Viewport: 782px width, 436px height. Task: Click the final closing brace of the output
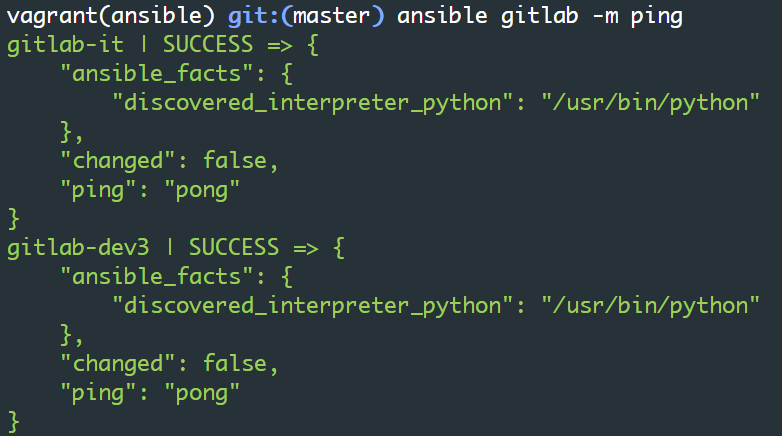[14, 419]
